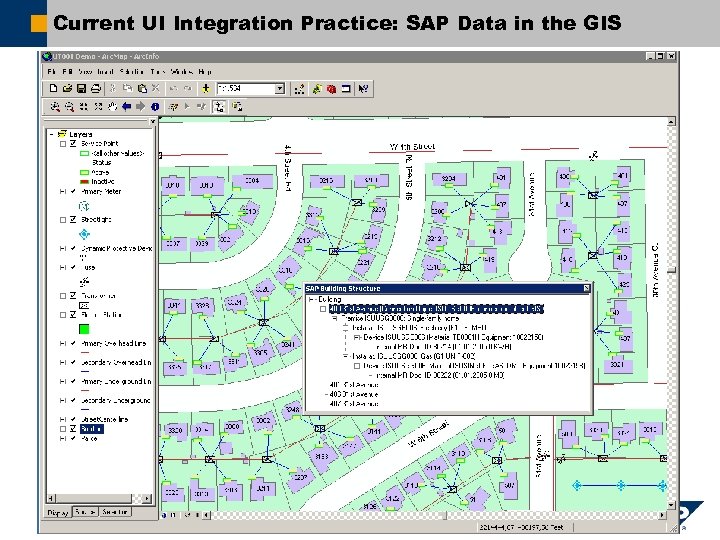This screenshot has width=720, height=540.
Task: Expand Secondary Underground layer legend
Action: (x=63, y=400)
